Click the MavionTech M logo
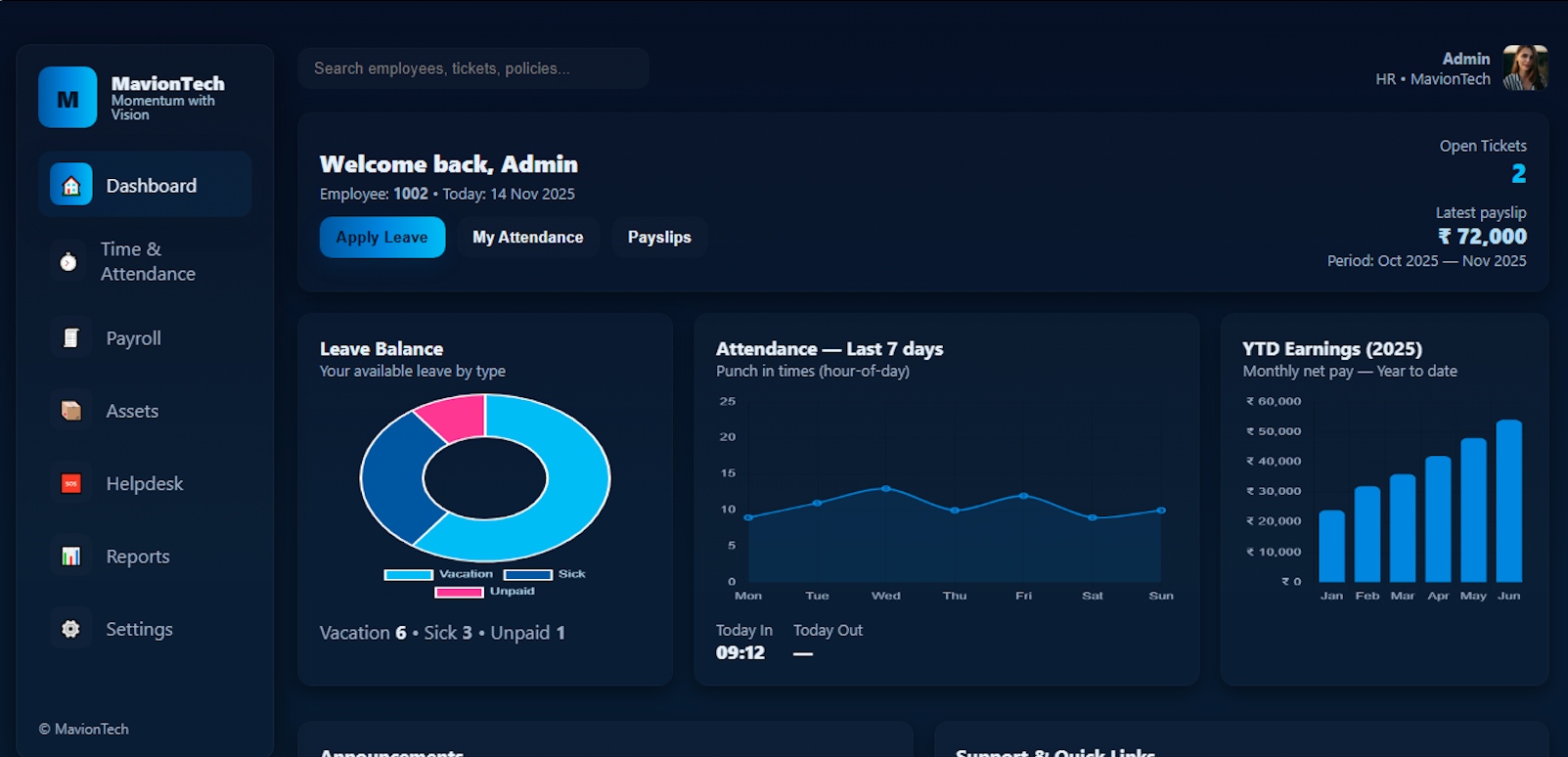Viewport: 1568px width, 757px height. [67, 98]
